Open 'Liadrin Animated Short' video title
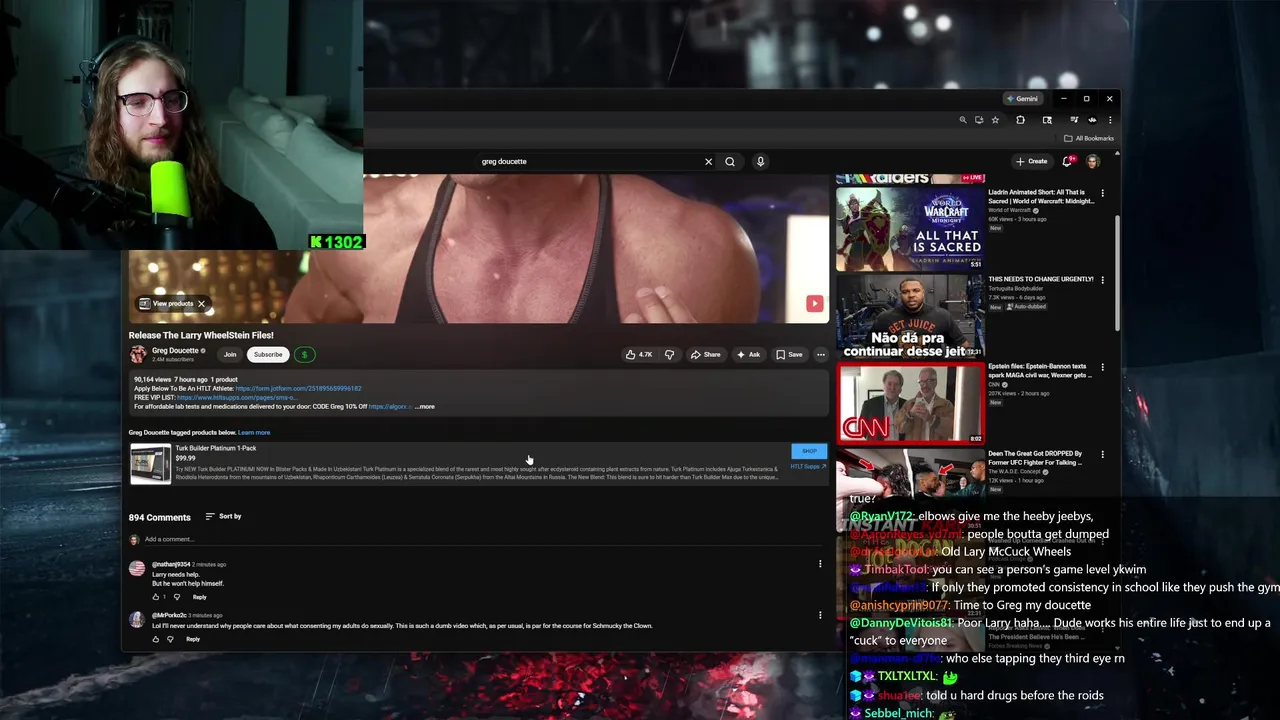Image resolution: width=1280 pixels, height=720 pixels. click(x=1040, y=196)
